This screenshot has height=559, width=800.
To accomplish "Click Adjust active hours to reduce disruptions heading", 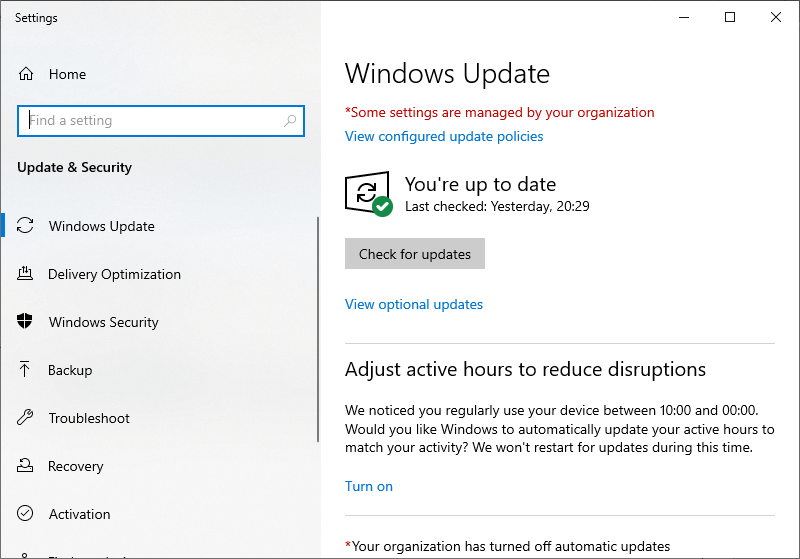I will click(x=526, y=370).
